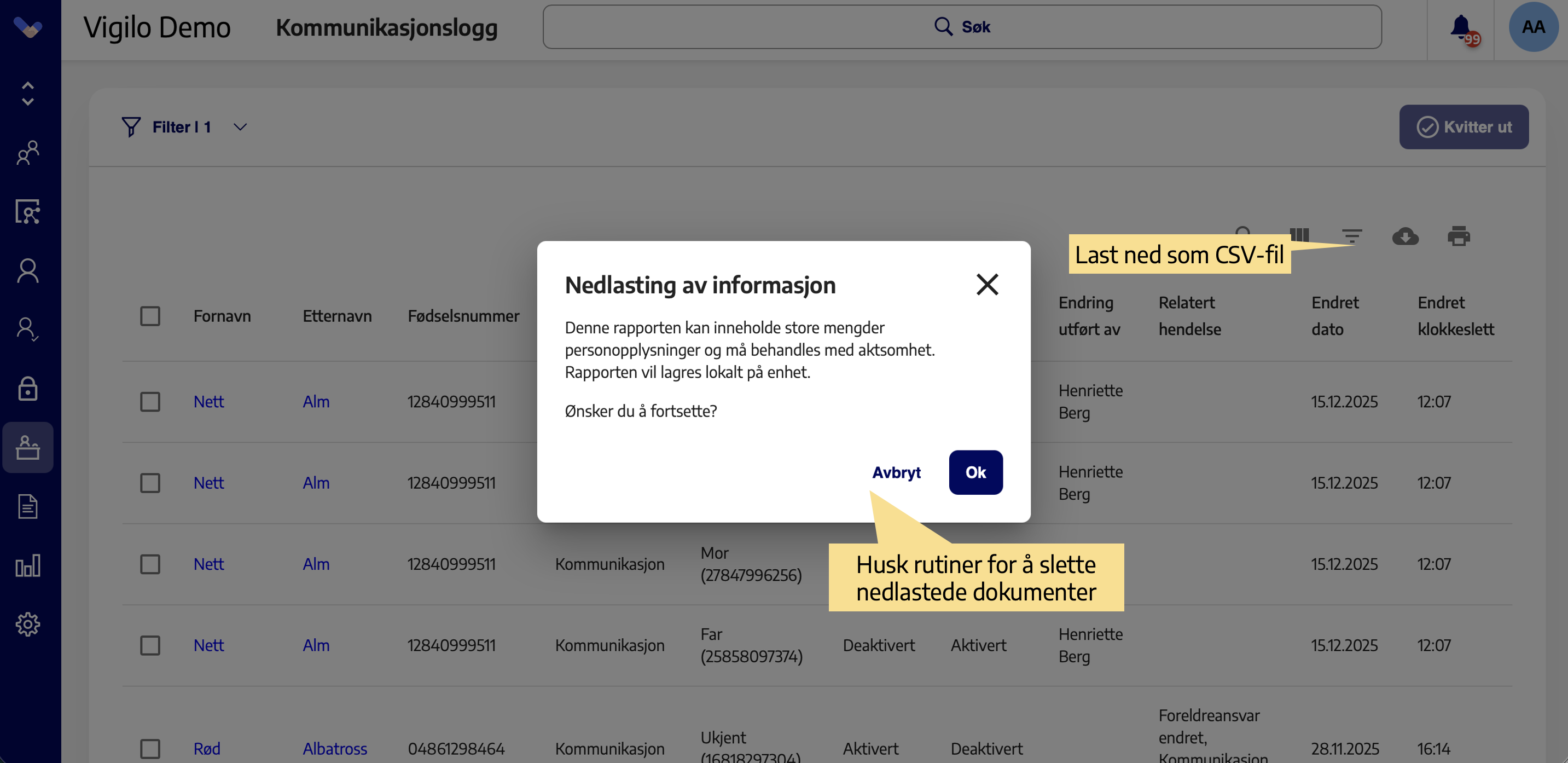Click the filter-list icon above the table
Image resolution: width=1568 pixels, height=763 pixels.
(1352, 236)
